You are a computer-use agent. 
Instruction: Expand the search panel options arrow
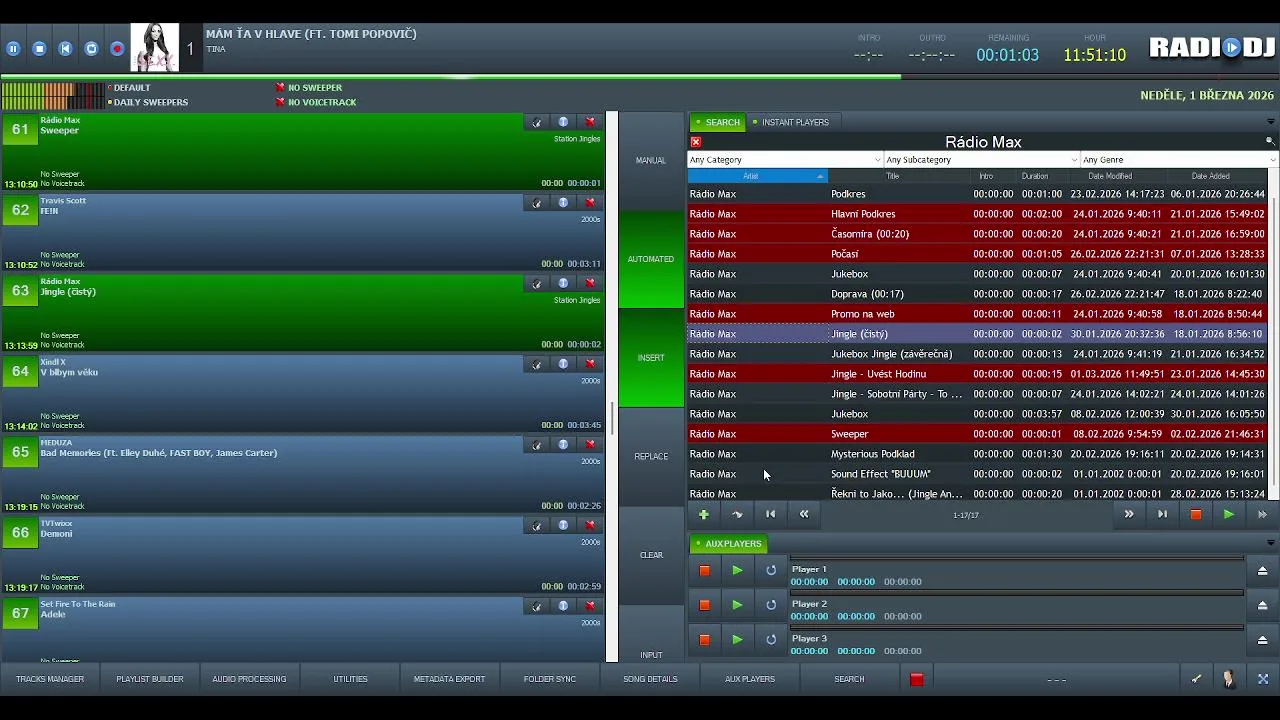tap(1271, 122)
